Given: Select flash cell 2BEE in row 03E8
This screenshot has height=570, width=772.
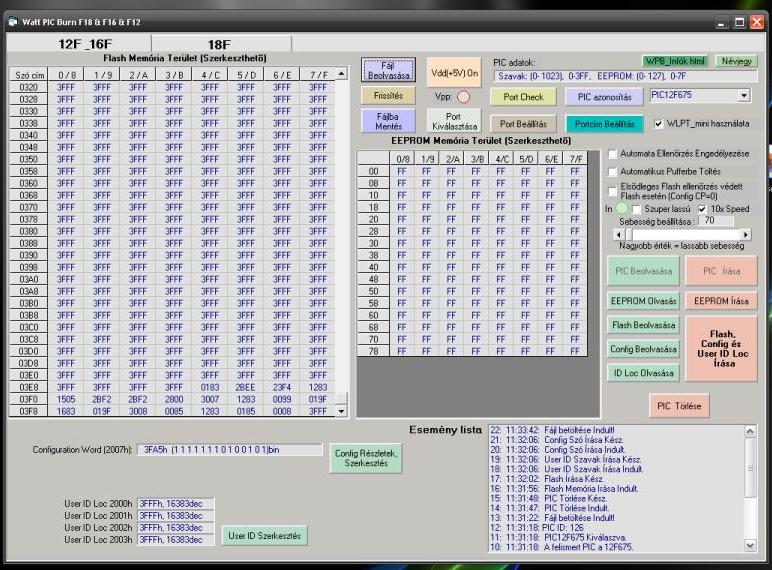Looking at the screenshot, I should coord(246,387).
